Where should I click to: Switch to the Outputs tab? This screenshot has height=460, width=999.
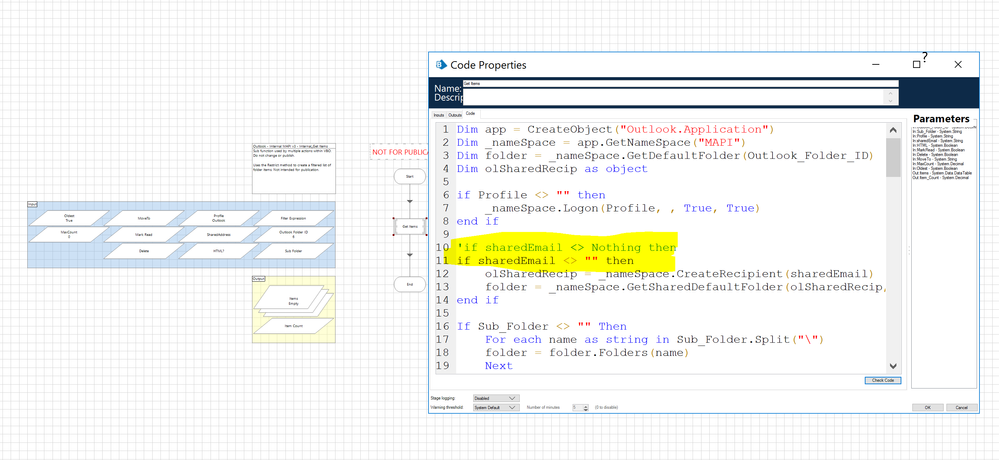point(455,115)
